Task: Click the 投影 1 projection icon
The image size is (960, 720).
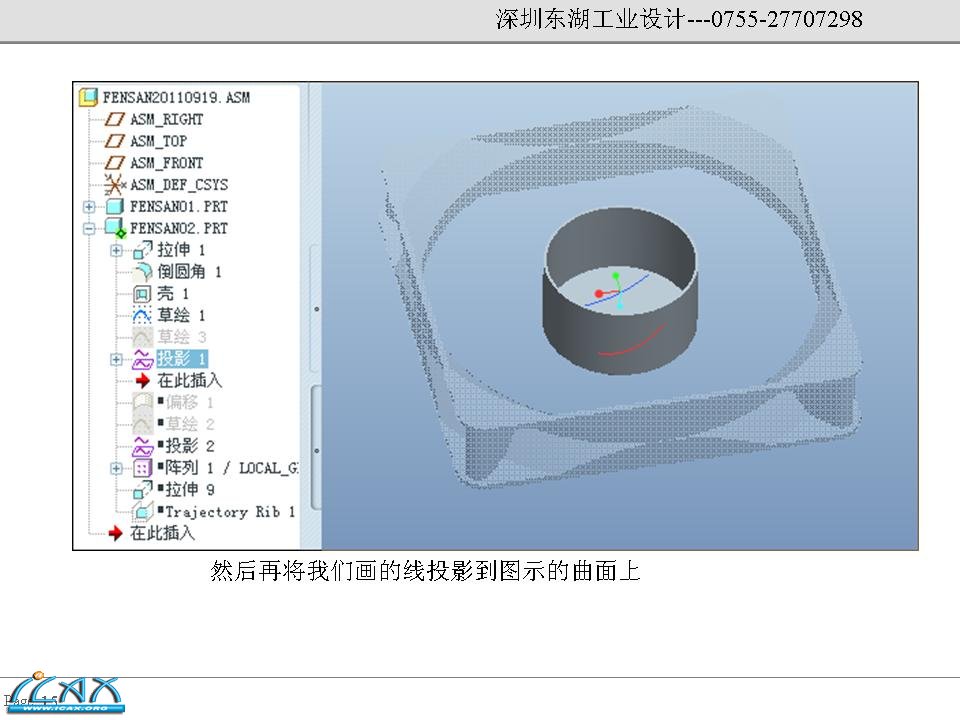Action: click(142, 359)
